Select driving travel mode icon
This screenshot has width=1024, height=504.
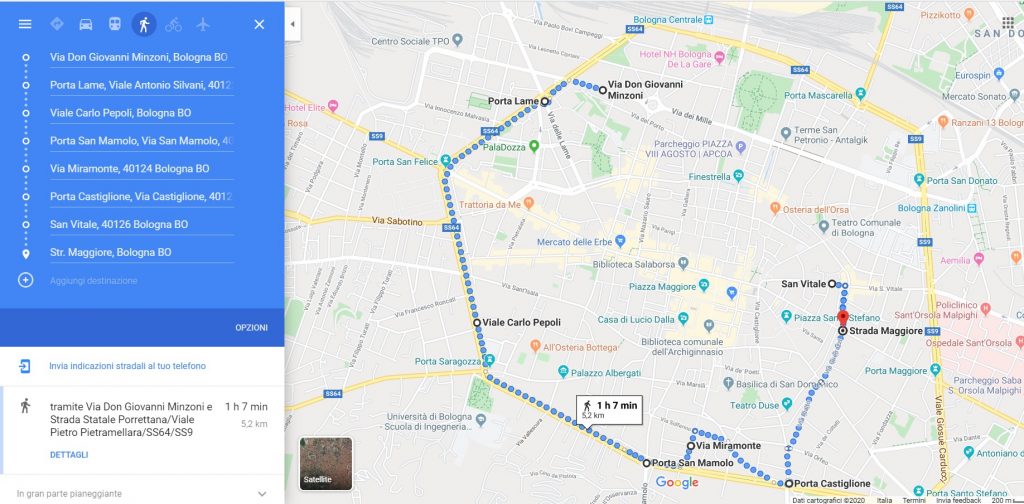tap(86, 24)
